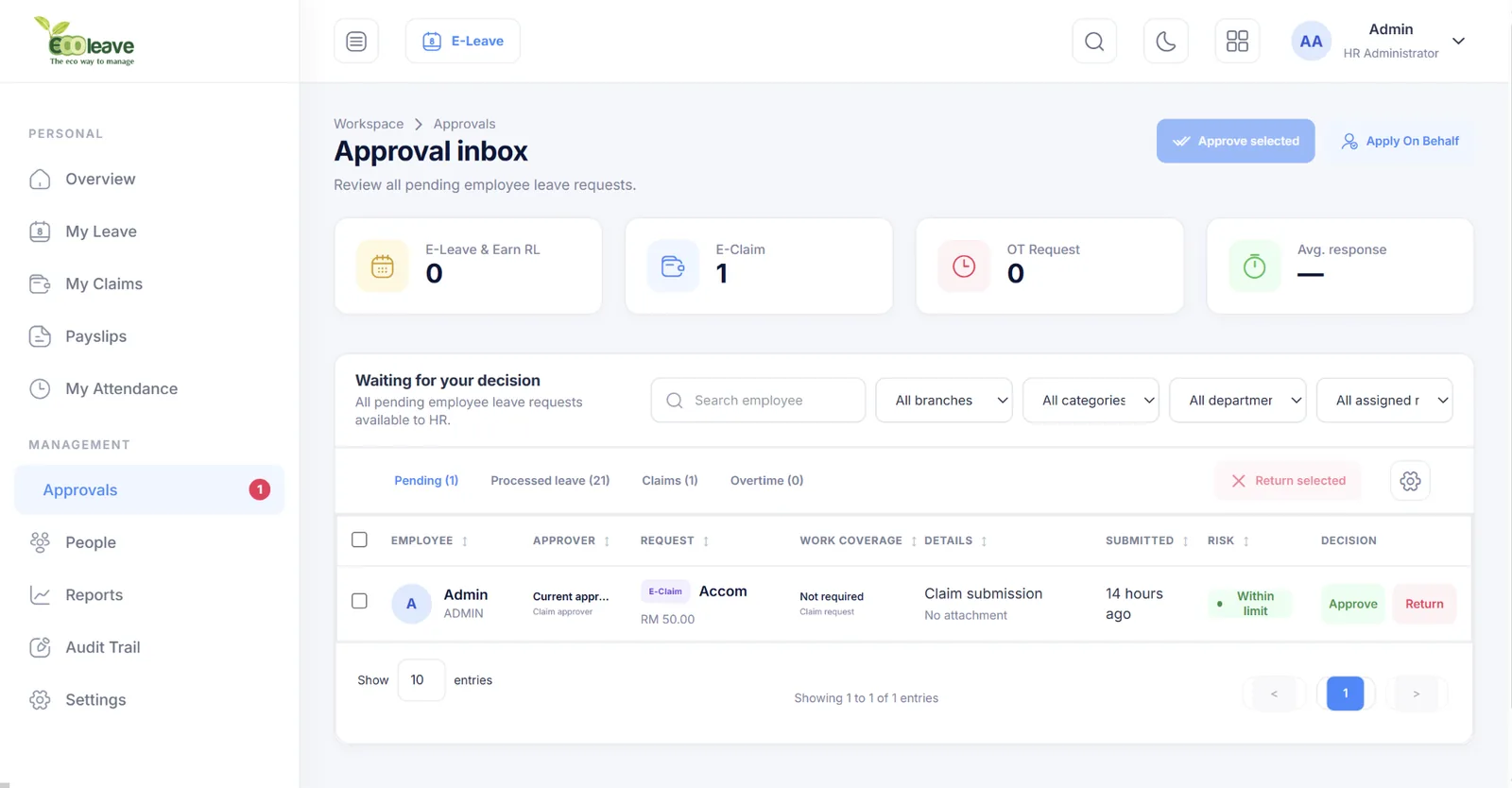
Task: Click the Reports chart icon
Action: 40,595
